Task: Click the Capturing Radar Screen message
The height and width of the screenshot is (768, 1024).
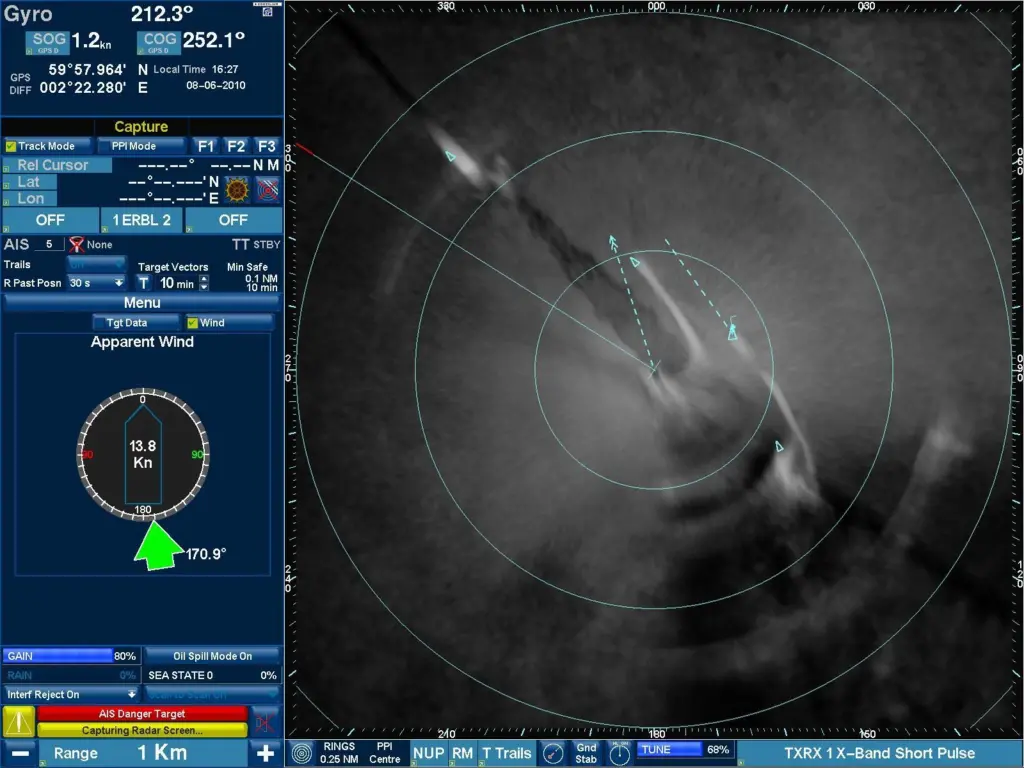Action: tap(142, 730)
